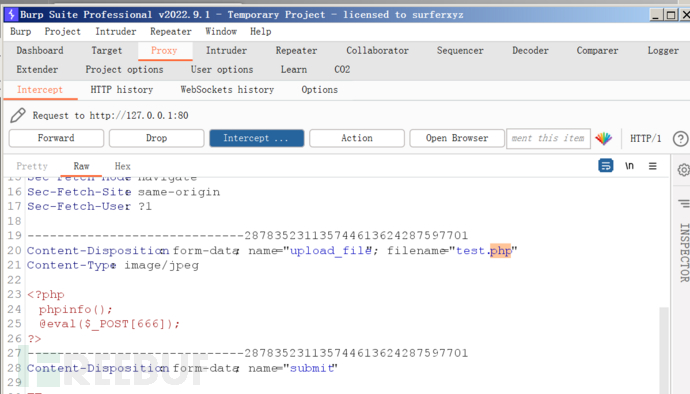Click the <?php opening tag line

[x=46, y=295]
